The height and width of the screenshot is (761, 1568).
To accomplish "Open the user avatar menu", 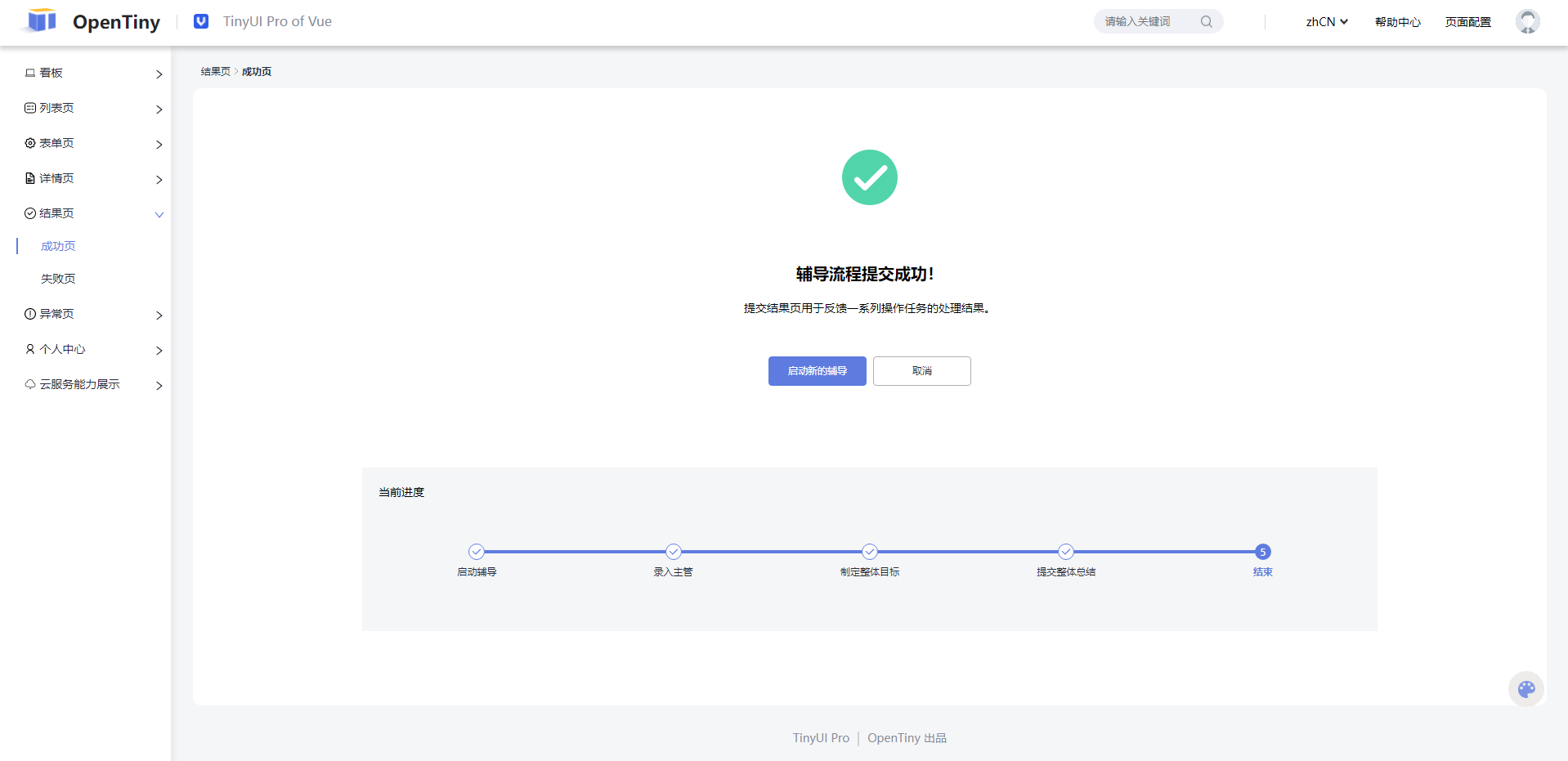I will tap(1527, 21).
